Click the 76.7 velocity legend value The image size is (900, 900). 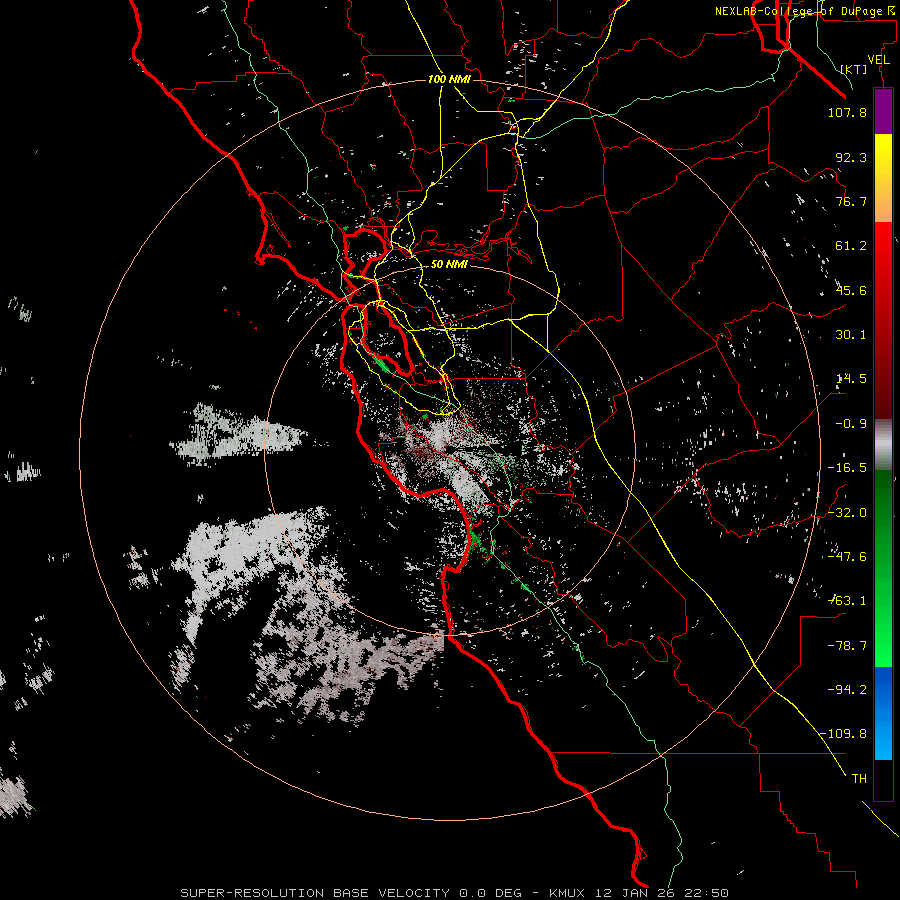point(851,201)
